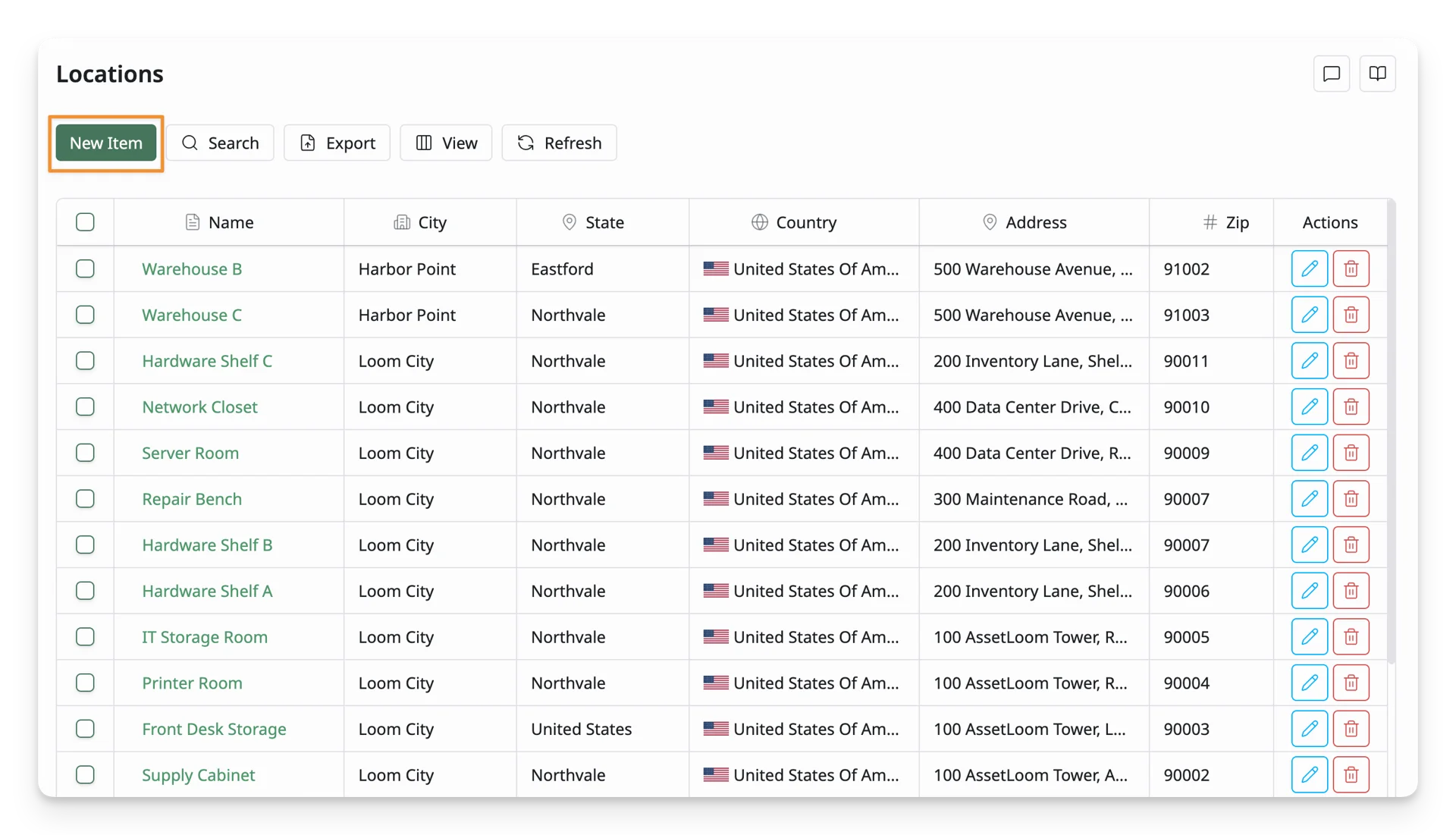Open the View columns options

[446, 143]
